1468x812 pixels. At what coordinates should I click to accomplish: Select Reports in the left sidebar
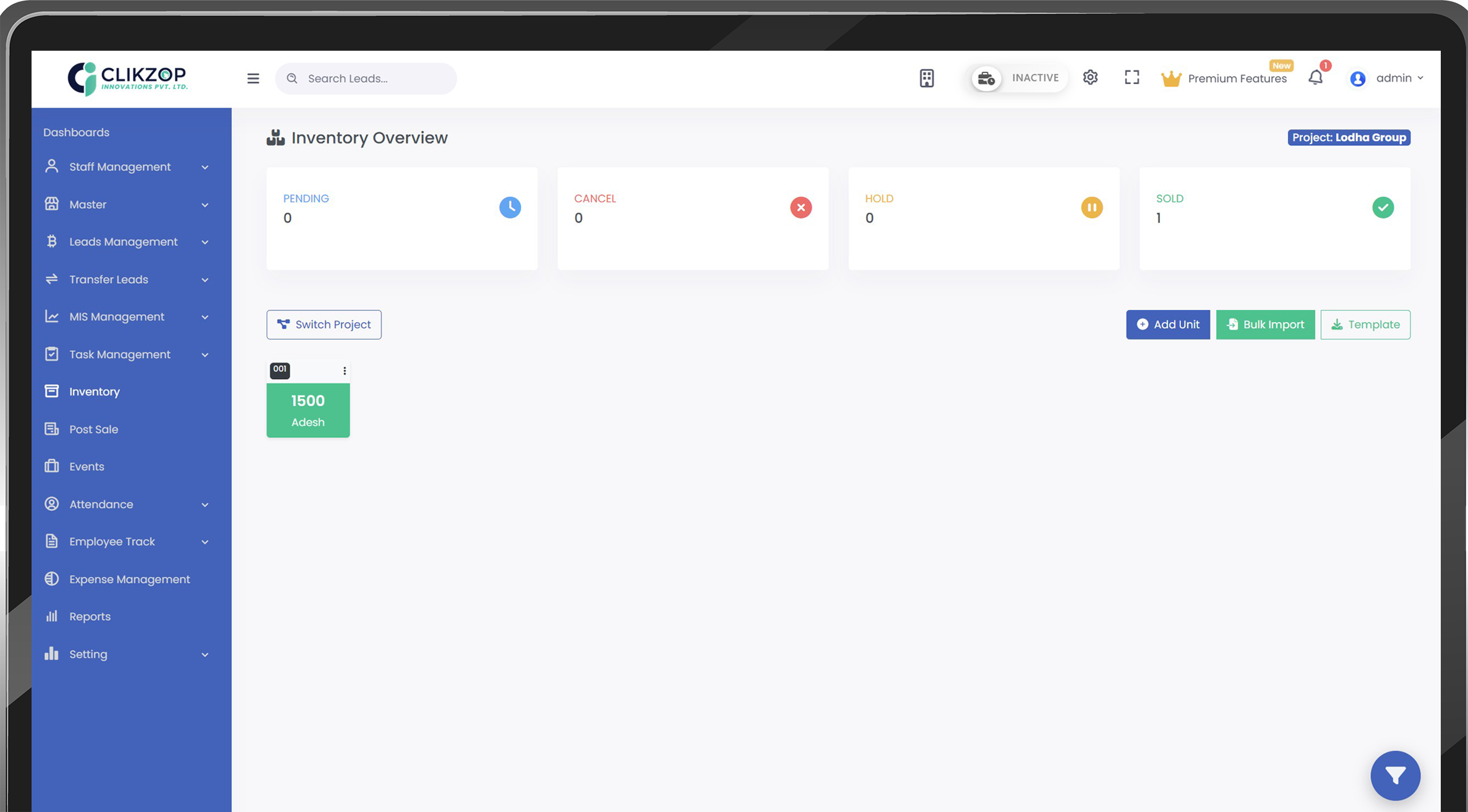click(90, 616)
